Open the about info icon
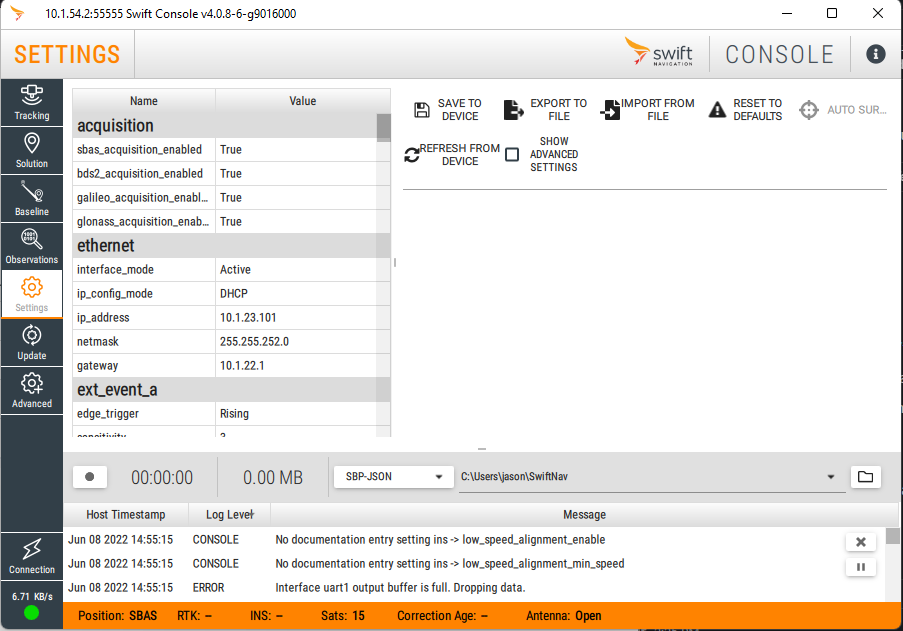 point(875,54)
